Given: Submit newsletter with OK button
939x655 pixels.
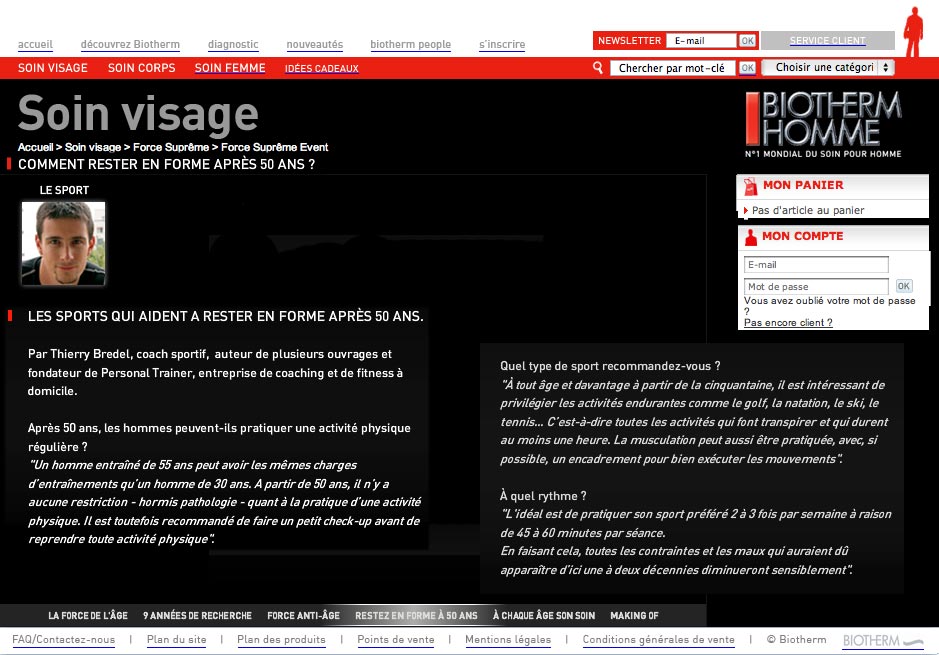Looking at the screenshot, I should coord(747,41).
